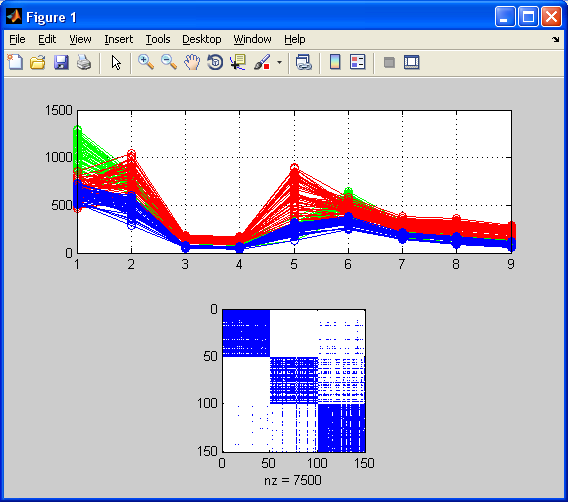Toggle the Rotate 3D tool
This screenshot has height=502, width=568.
click(215, 62)
